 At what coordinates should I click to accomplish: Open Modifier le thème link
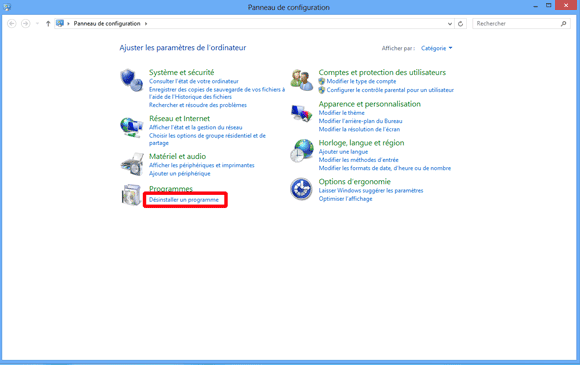pos(341,113)
